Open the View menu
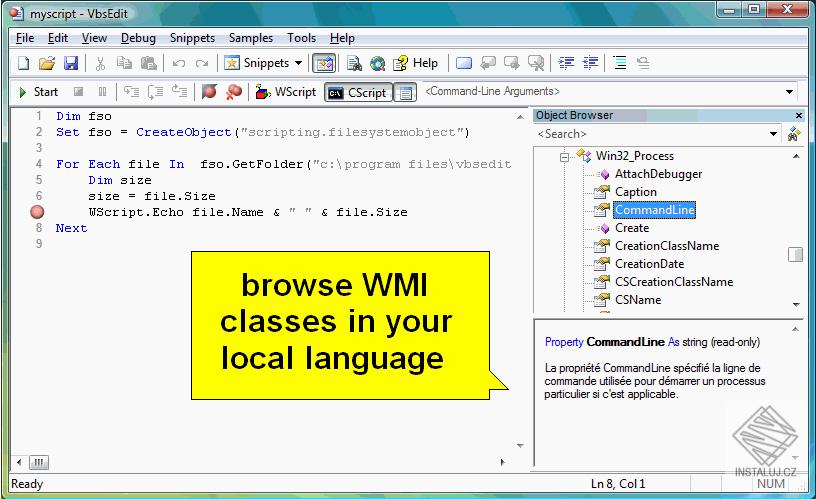 coord(94,38)
